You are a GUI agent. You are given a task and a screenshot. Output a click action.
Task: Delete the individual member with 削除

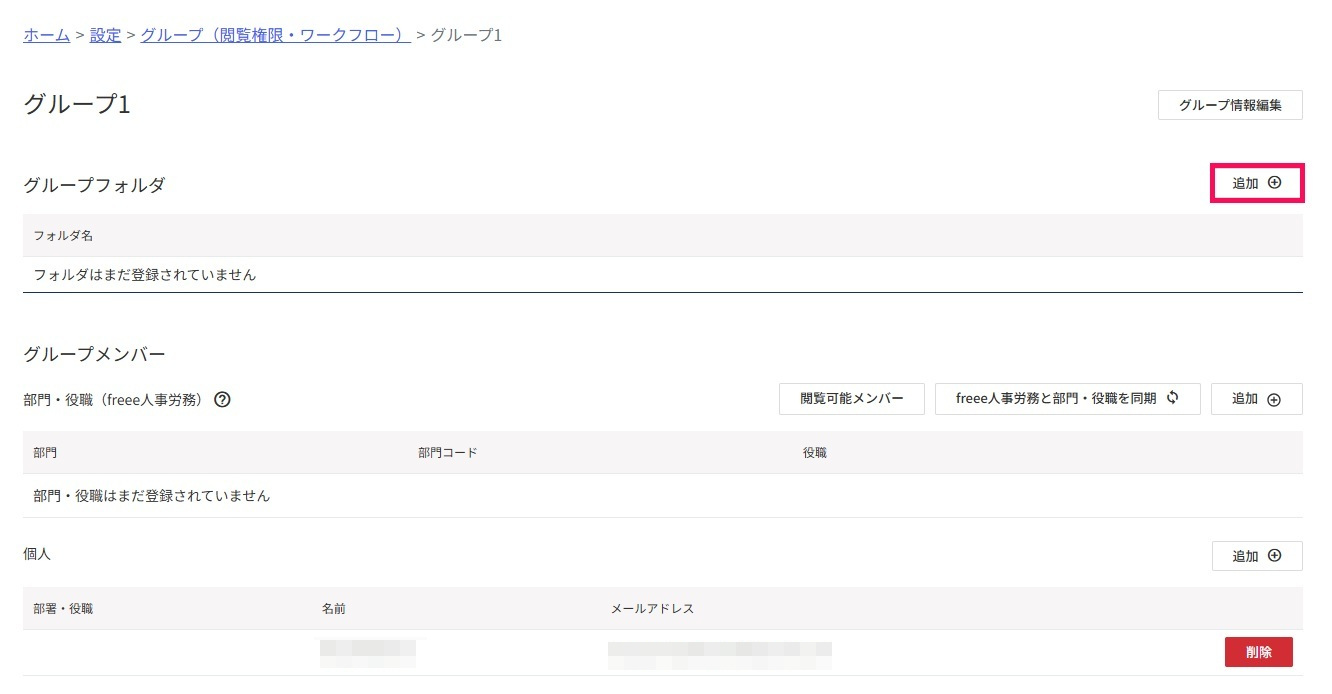[x=1259, y=652]
